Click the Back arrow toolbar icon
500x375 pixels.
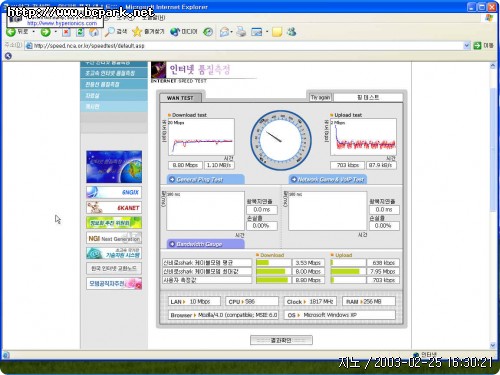click(11, 32)
